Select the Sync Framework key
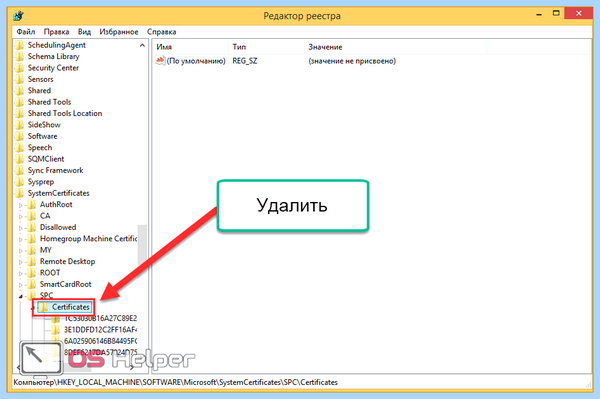600x399 pixels. tap(55, 171)
